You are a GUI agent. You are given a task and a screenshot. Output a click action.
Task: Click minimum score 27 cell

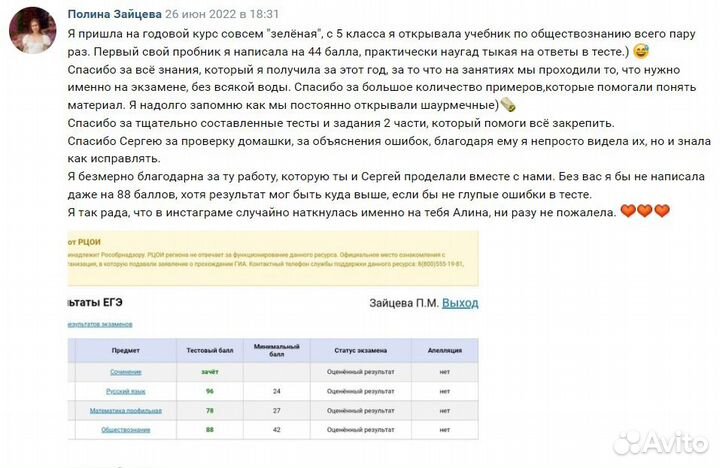coord(277,411)
